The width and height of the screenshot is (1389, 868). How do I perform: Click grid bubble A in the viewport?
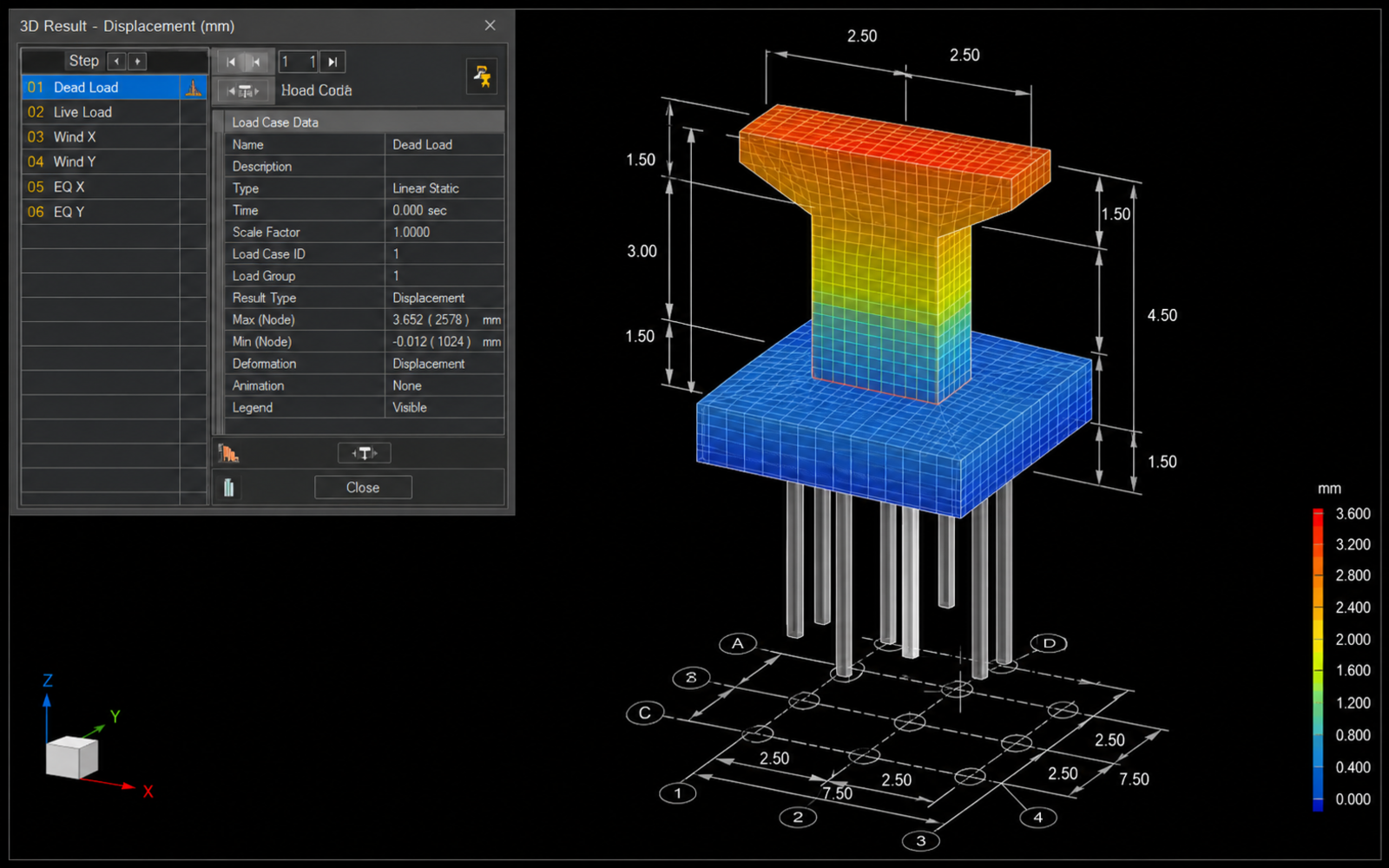[738, 643]
